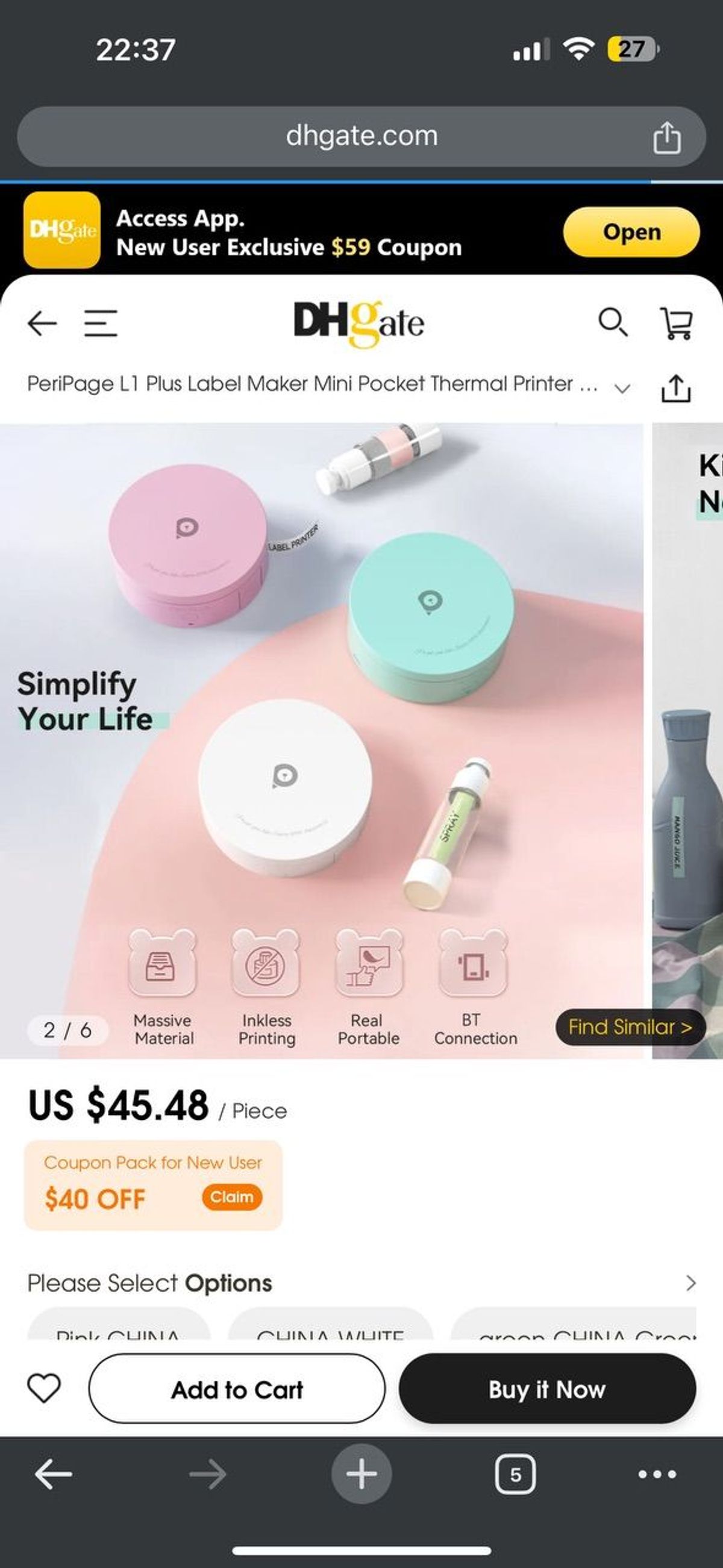Add product to wishlist with heart icon
This screenshot has height=1568, width=723.
click(x=44, y=1388)
